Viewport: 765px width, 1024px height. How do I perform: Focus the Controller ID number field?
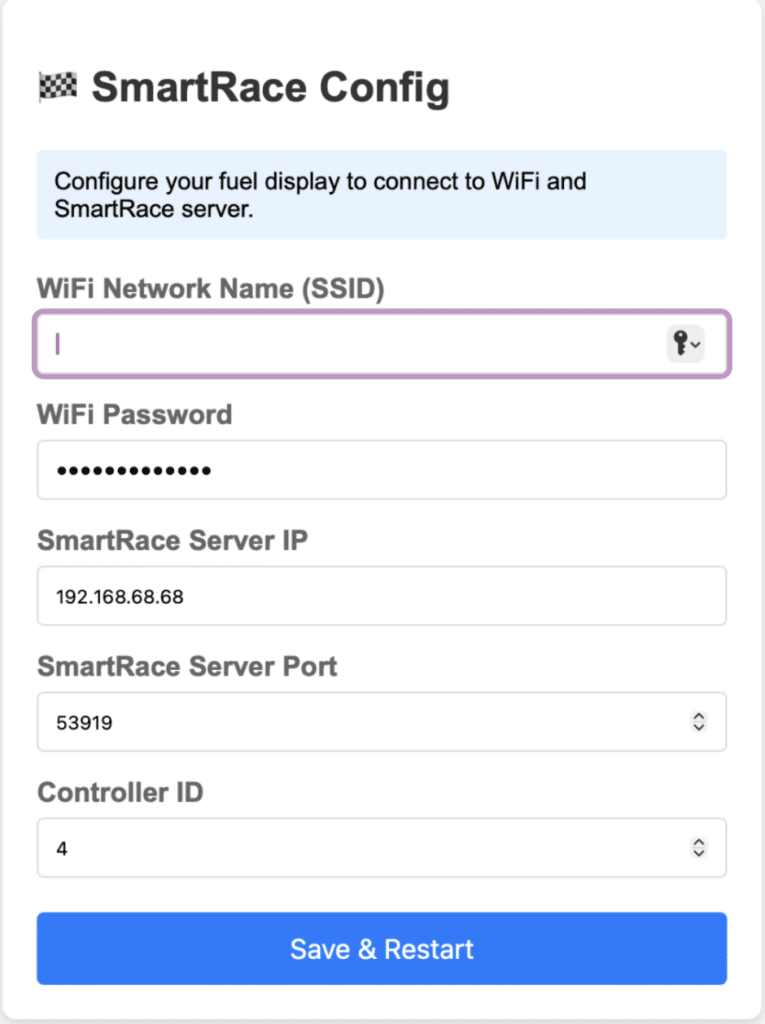pos(350,848)
